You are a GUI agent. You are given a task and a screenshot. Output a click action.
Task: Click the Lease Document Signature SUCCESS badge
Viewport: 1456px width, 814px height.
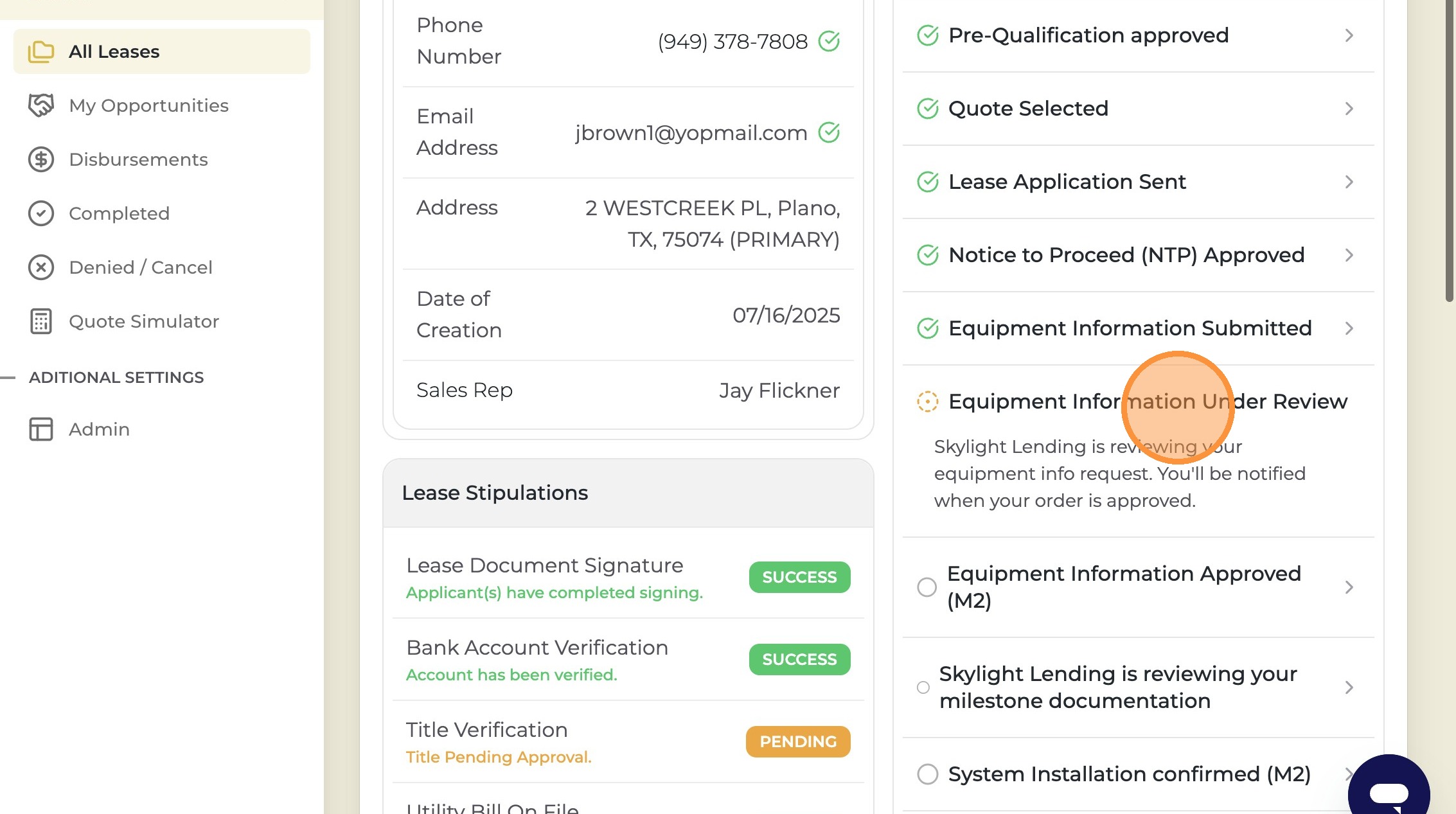point(799,578)
